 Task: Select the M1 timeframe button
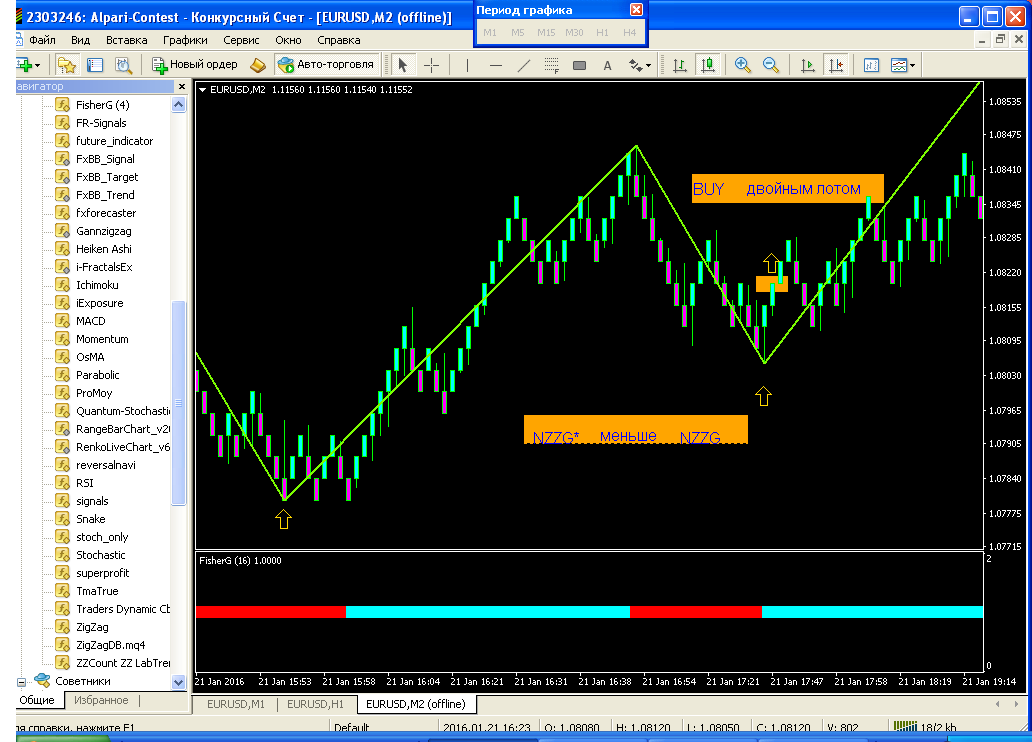[x=490, y=32]
